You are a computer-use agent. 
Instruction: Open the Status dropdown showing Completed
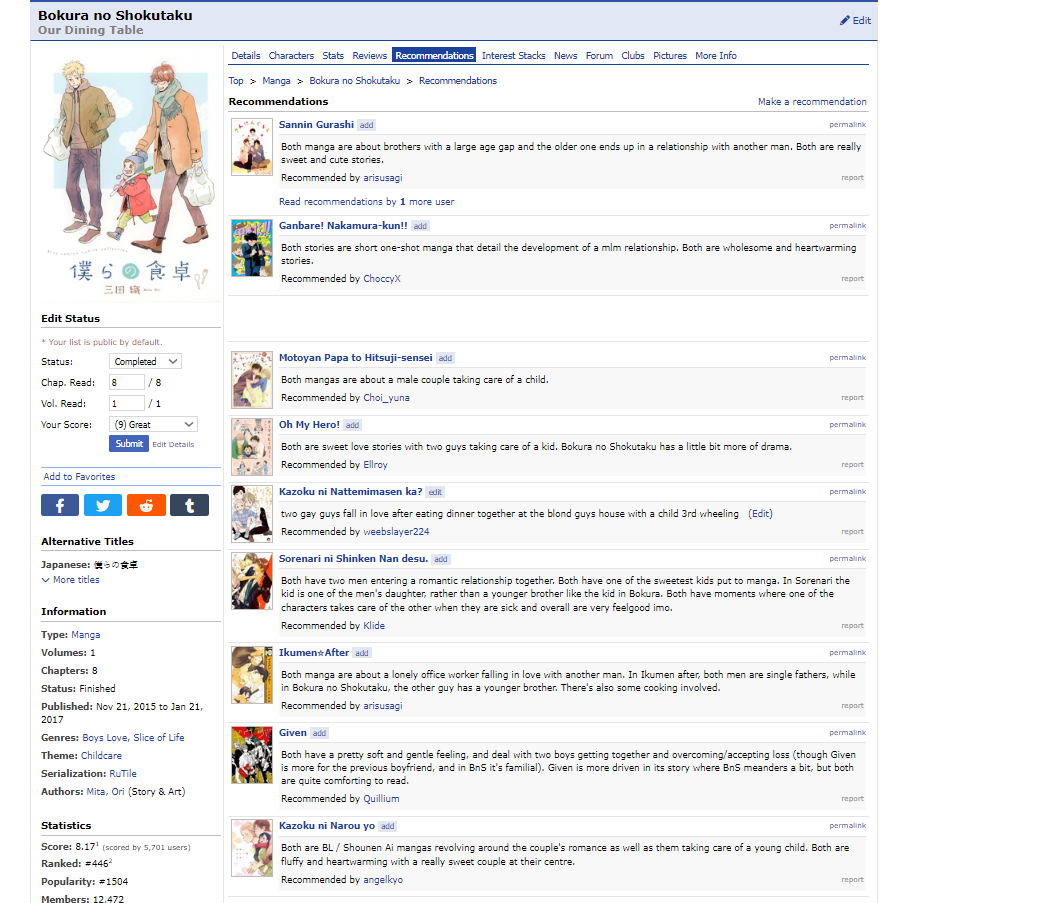click(145, 361)
